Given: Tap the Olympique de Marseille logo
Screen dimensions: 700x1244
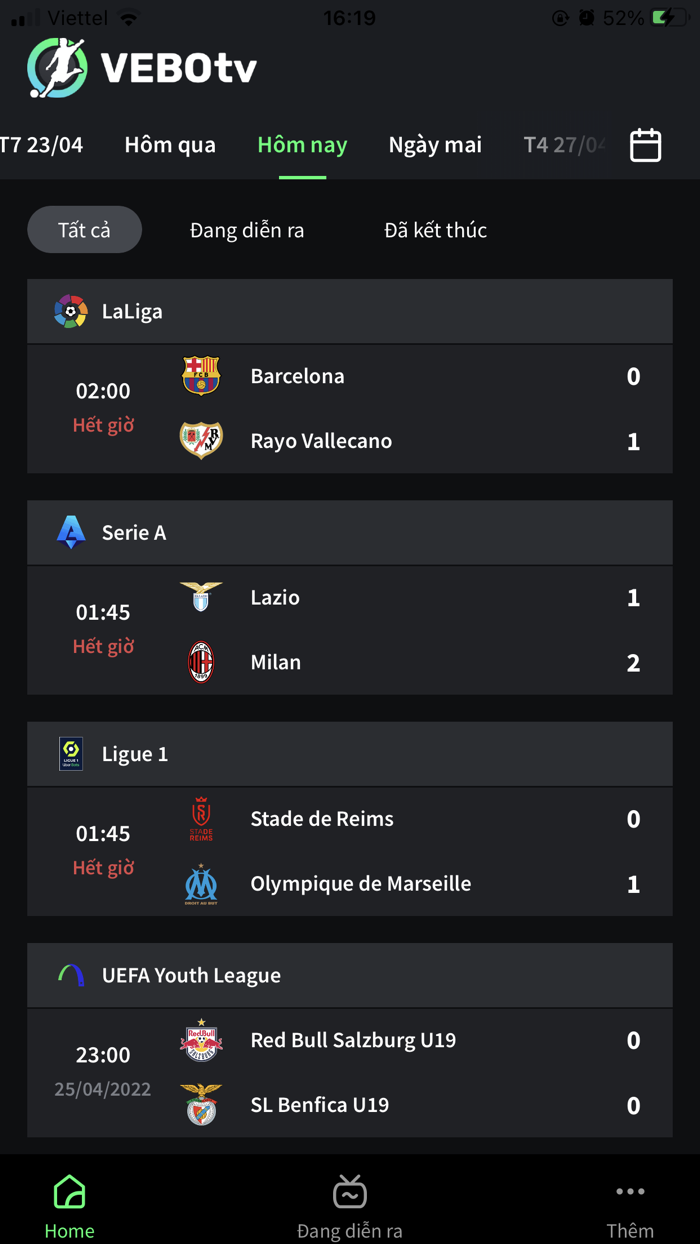Looking at the screenshot, I should click(x=201, y=884).
